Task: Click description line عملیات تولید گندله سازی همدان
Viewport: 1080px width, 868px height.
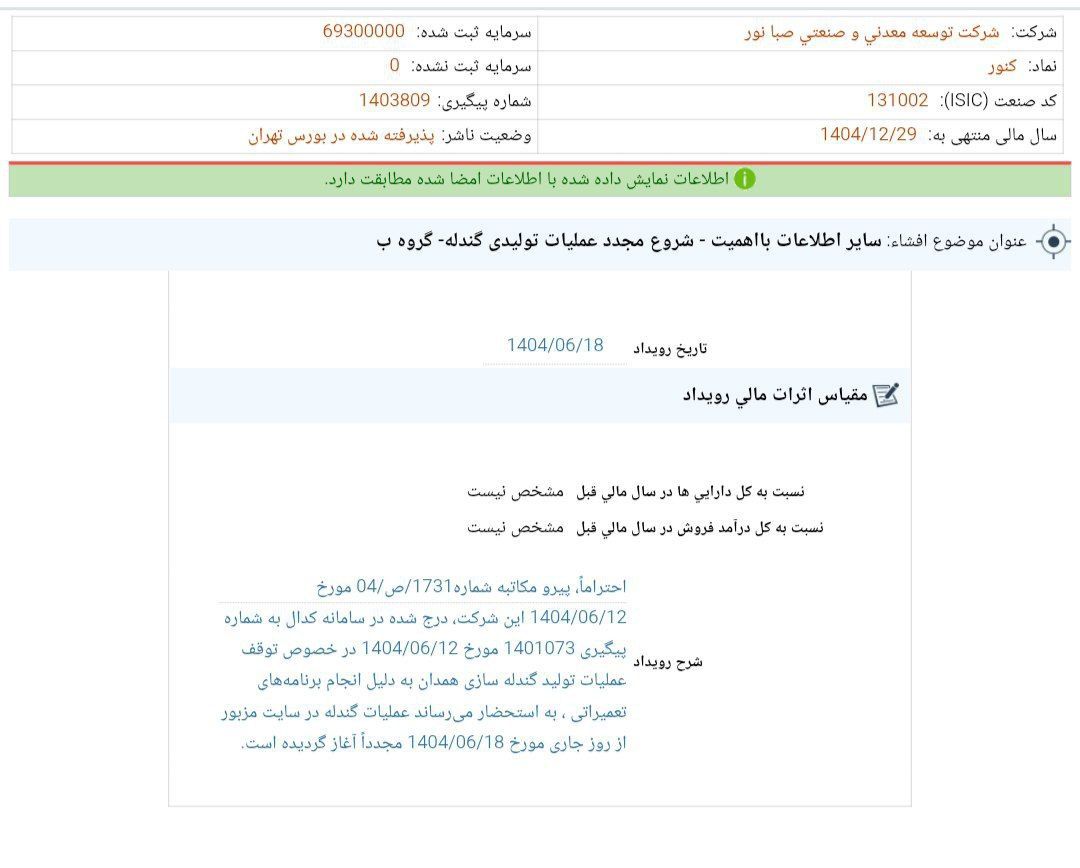Action: click(x=442, y=681)
